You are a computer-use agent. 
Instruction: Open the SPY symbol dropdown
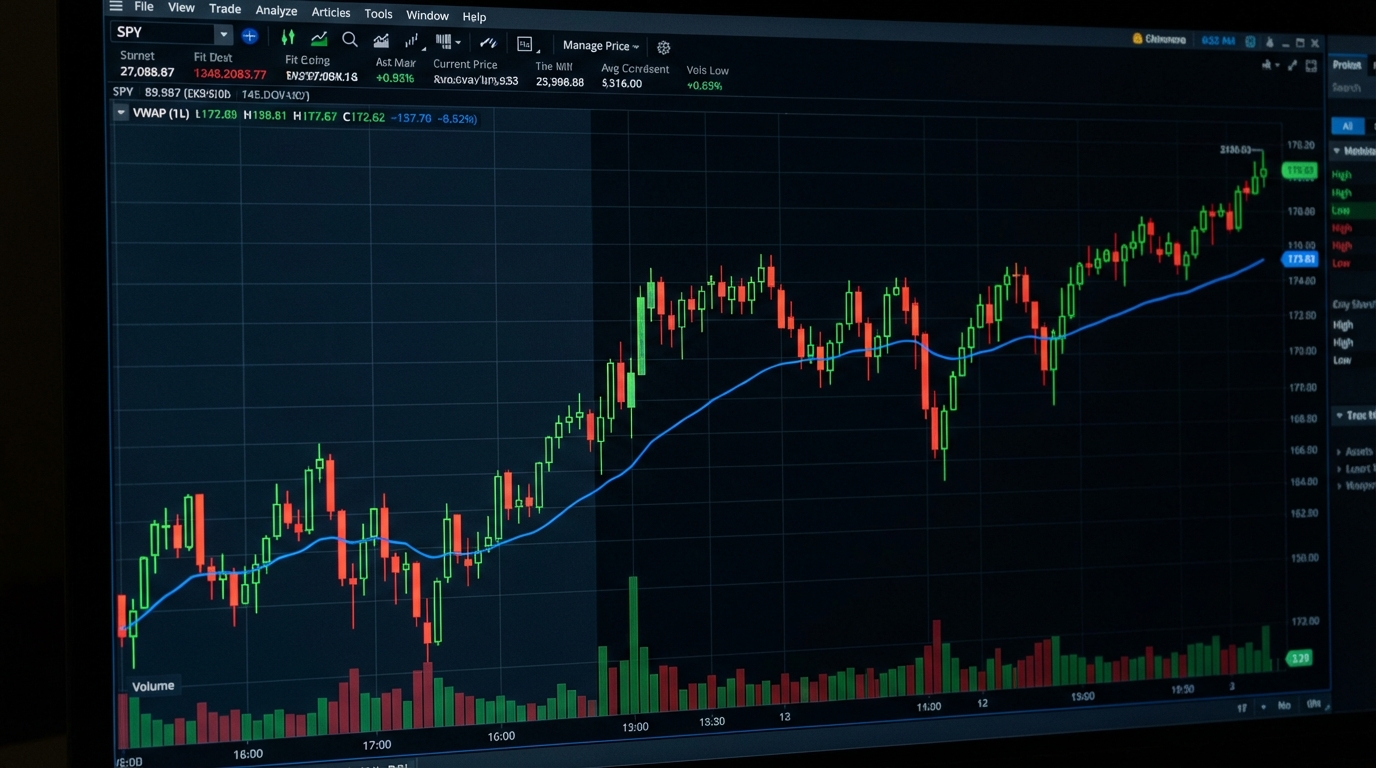pos(224,33)
